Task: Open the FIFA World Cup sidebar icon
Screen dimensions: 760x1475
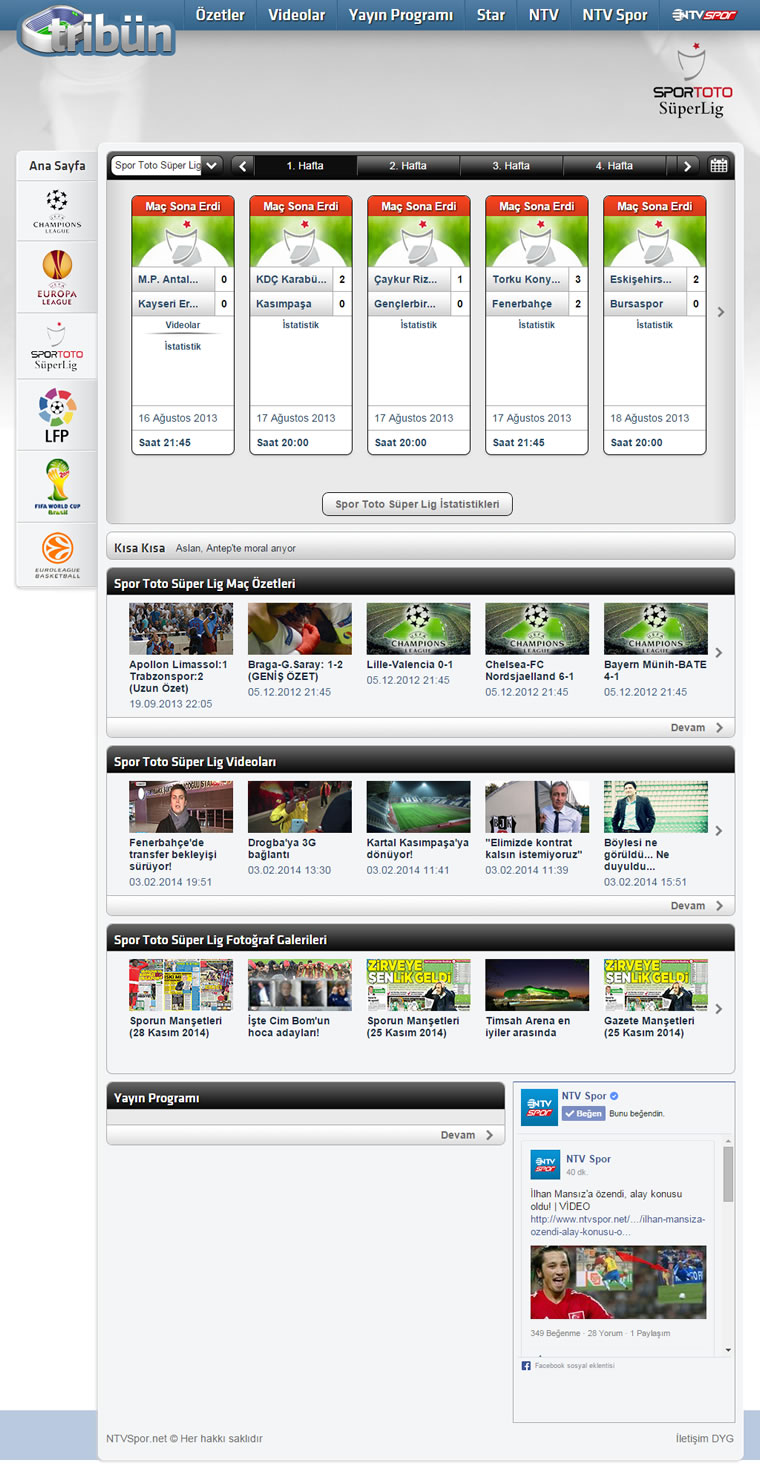Action: [57, 486]
